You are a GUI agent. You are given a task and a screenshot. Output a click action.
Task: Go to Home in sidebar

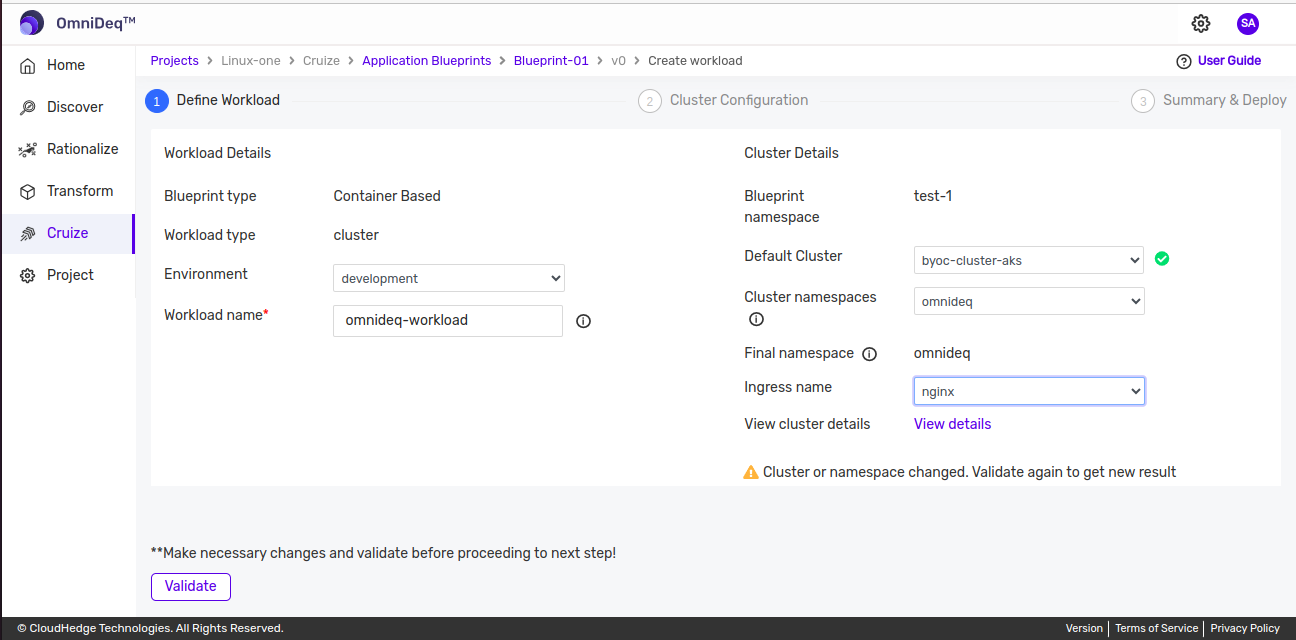click(x=67, y=65)
